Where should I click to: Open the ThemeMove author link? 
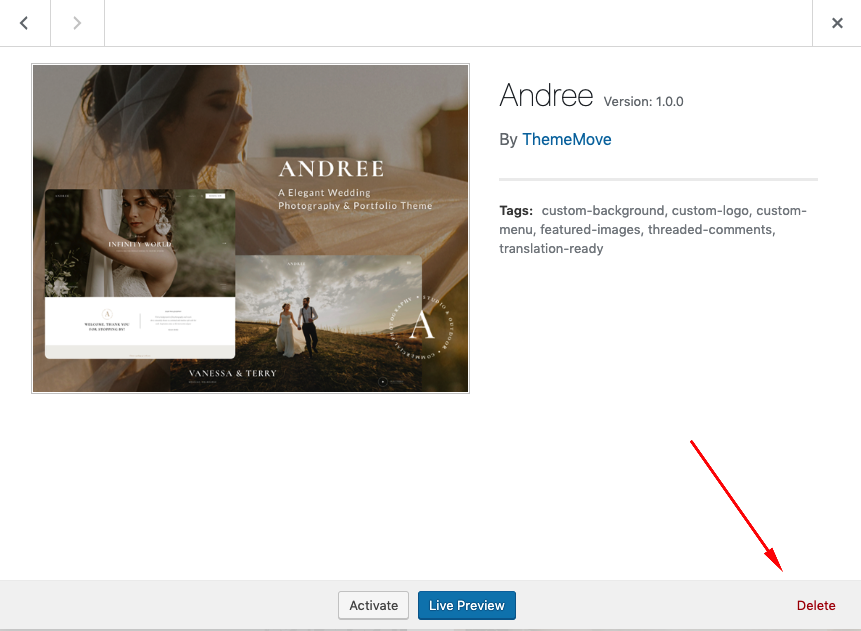click(566, 139)
